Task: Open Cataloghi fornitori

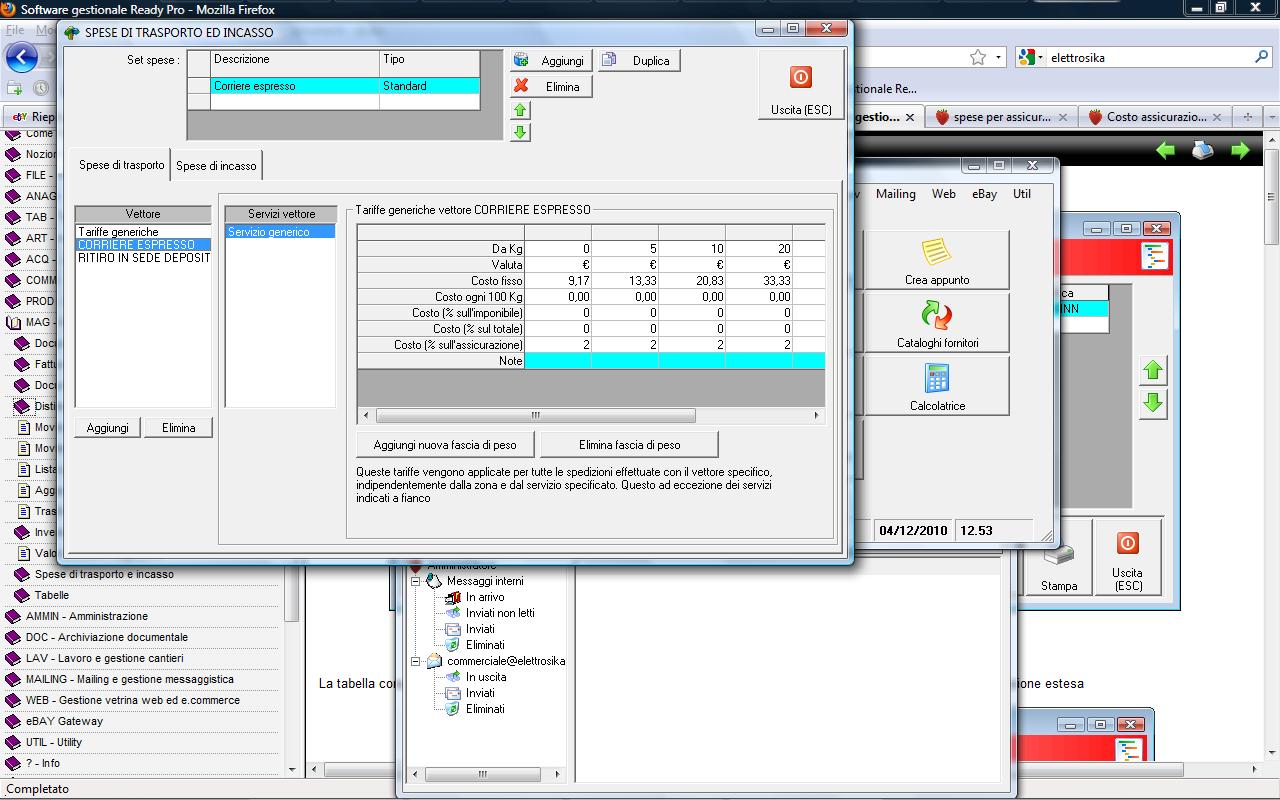Action: [937, 323]
